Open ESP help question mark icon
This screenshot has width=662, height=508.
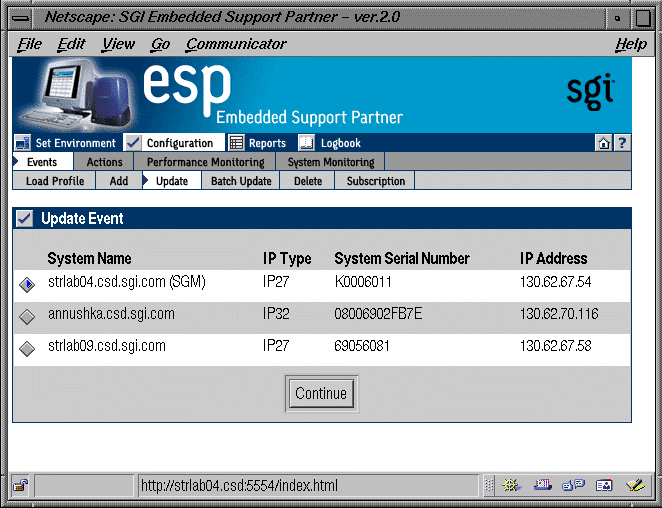622,143
